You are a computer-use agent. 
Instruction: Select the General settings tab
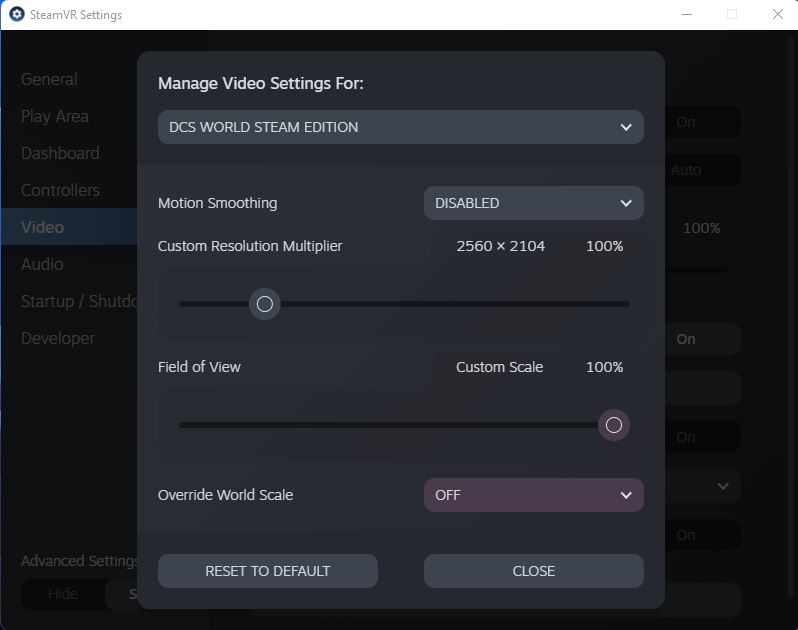coord(49,79)
